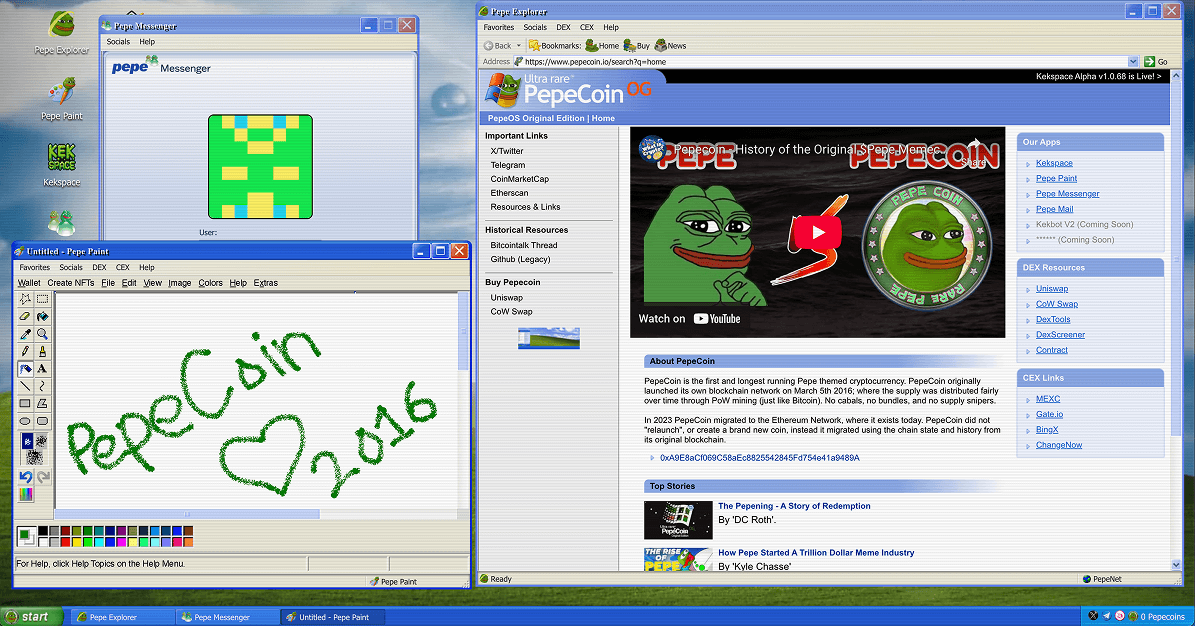Select the Ellipse shape tool
The image size is (1195, 626).
pos(25,421)
